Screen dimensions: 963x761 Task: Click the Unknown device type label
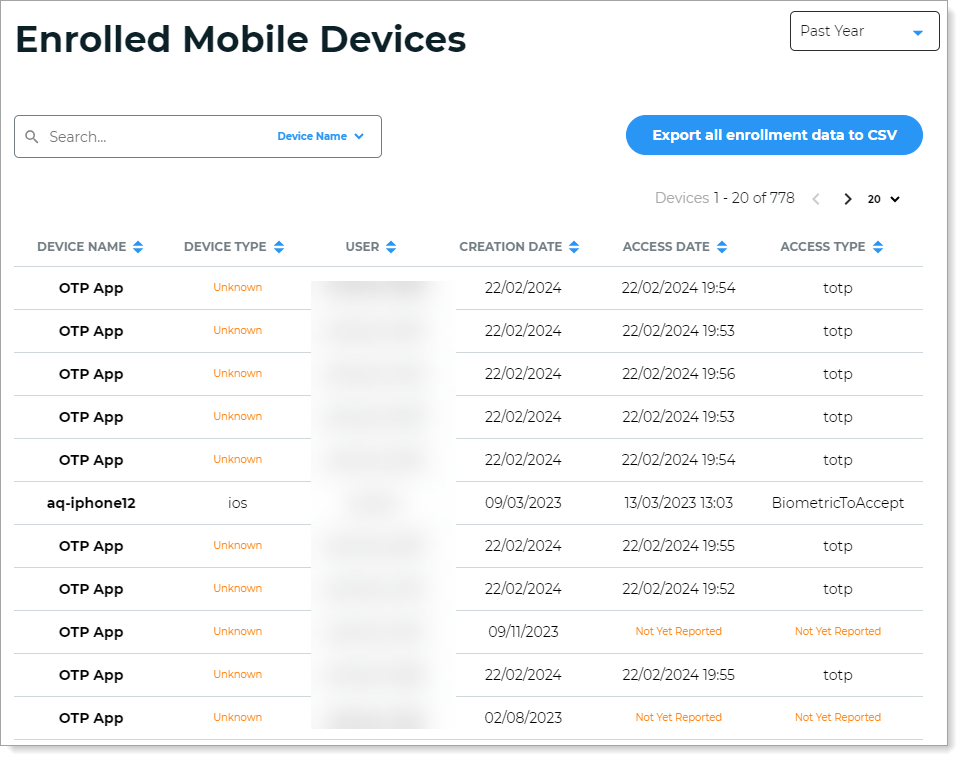tap(237, 287)
